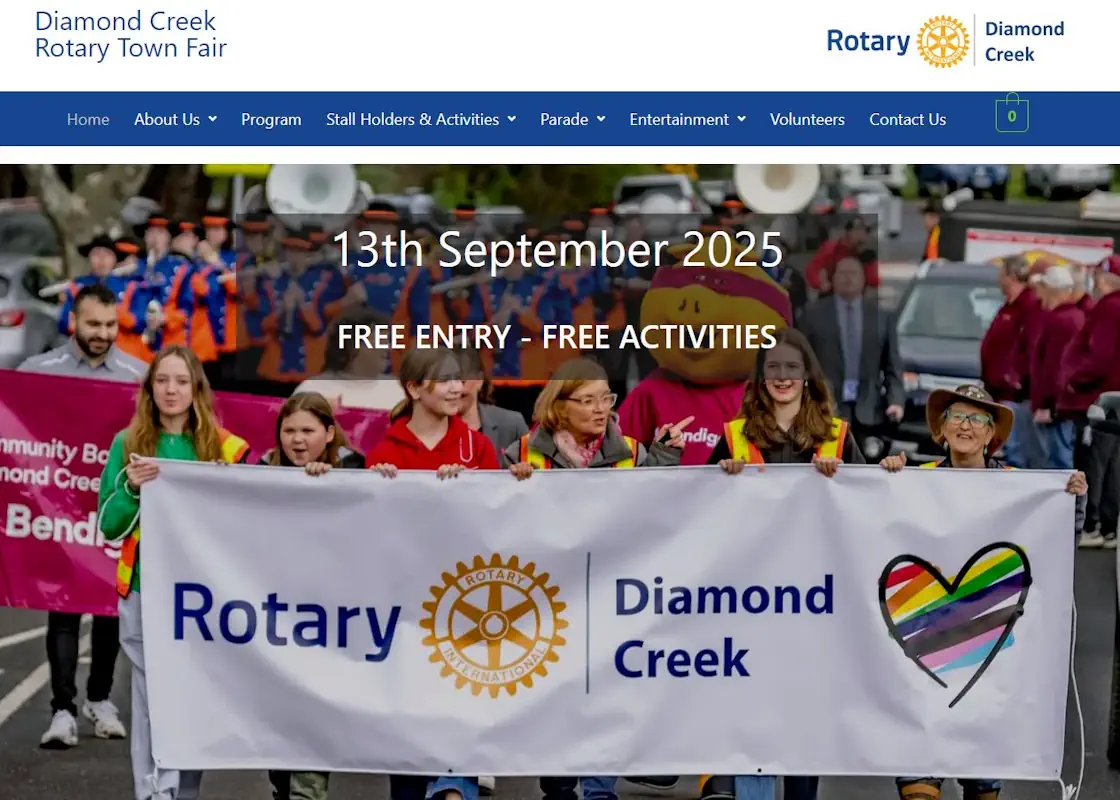
Task: Expand the Entertainment dropdown chevron
Action: 741,119
